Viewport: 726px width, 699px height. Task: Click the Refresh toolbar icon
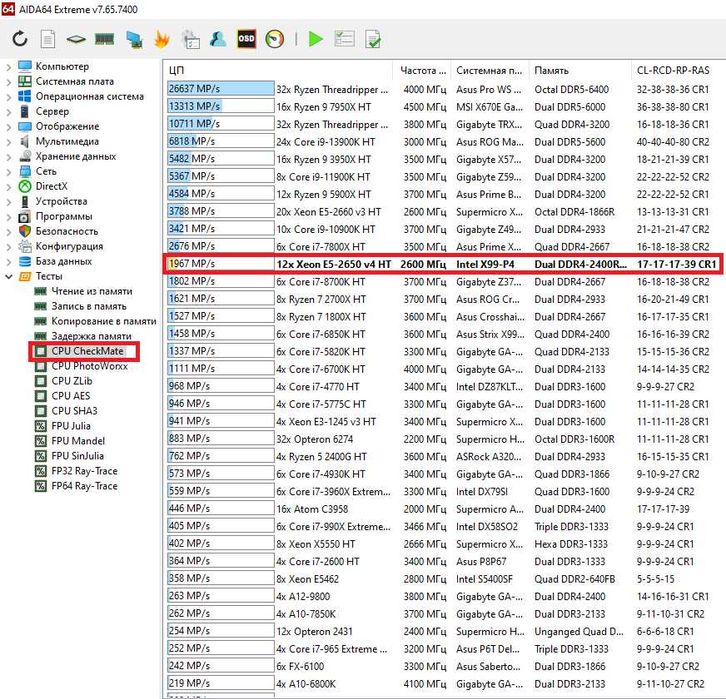20,40
